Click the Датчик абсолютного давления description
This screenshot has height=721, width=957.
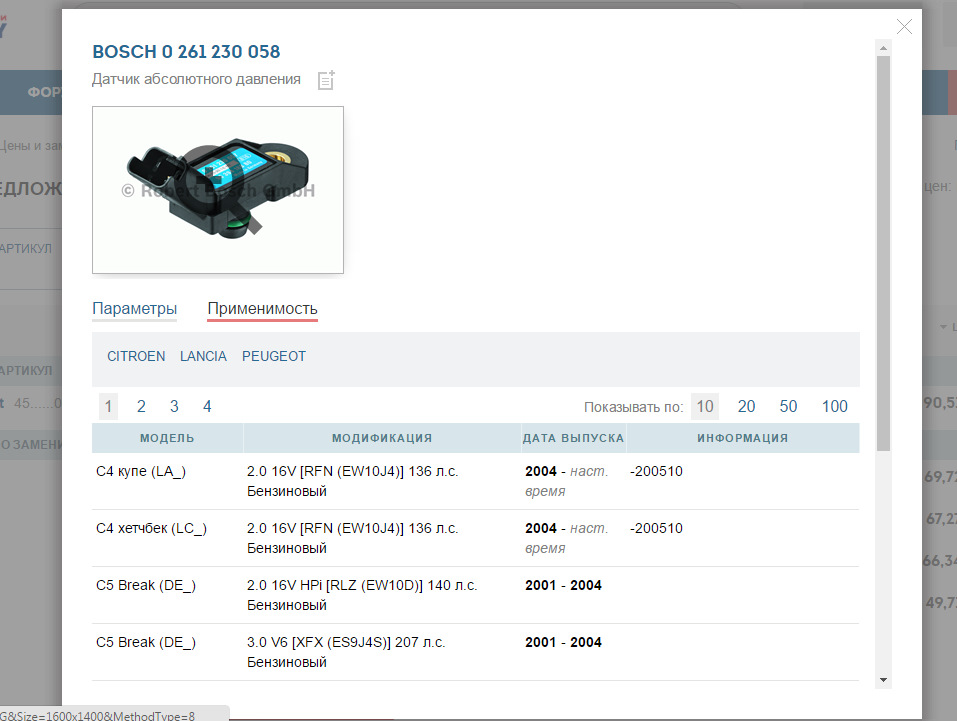[x=196, y=79]
